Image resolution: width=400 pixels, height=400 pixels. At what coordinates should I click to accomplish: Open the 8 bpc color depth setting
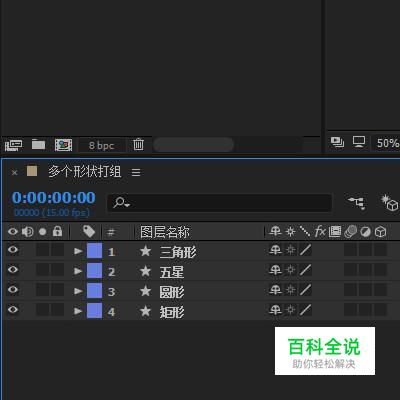pyautogui.click(x=101, y=145)
